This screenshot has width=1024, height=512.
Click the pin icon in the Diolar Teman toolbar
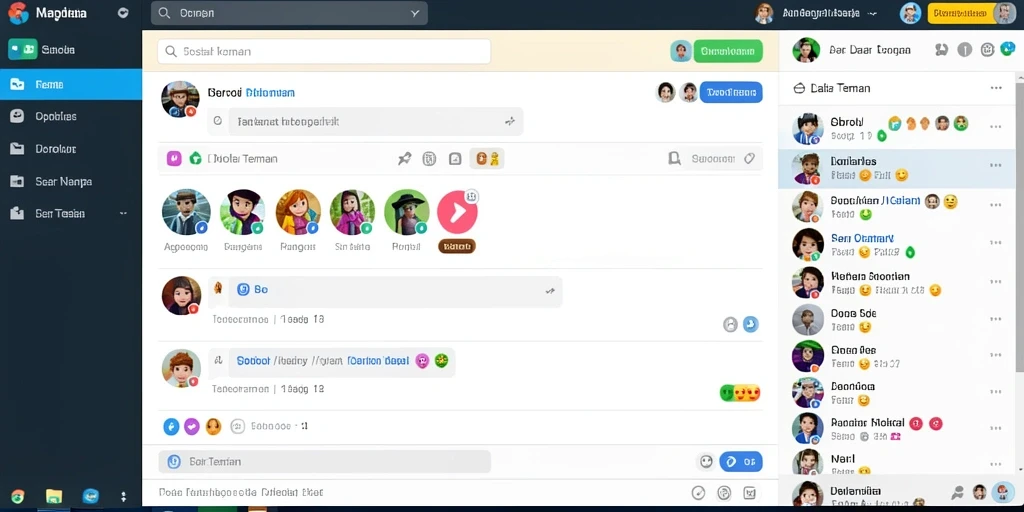pyautogui.click(x=405, y=158)
